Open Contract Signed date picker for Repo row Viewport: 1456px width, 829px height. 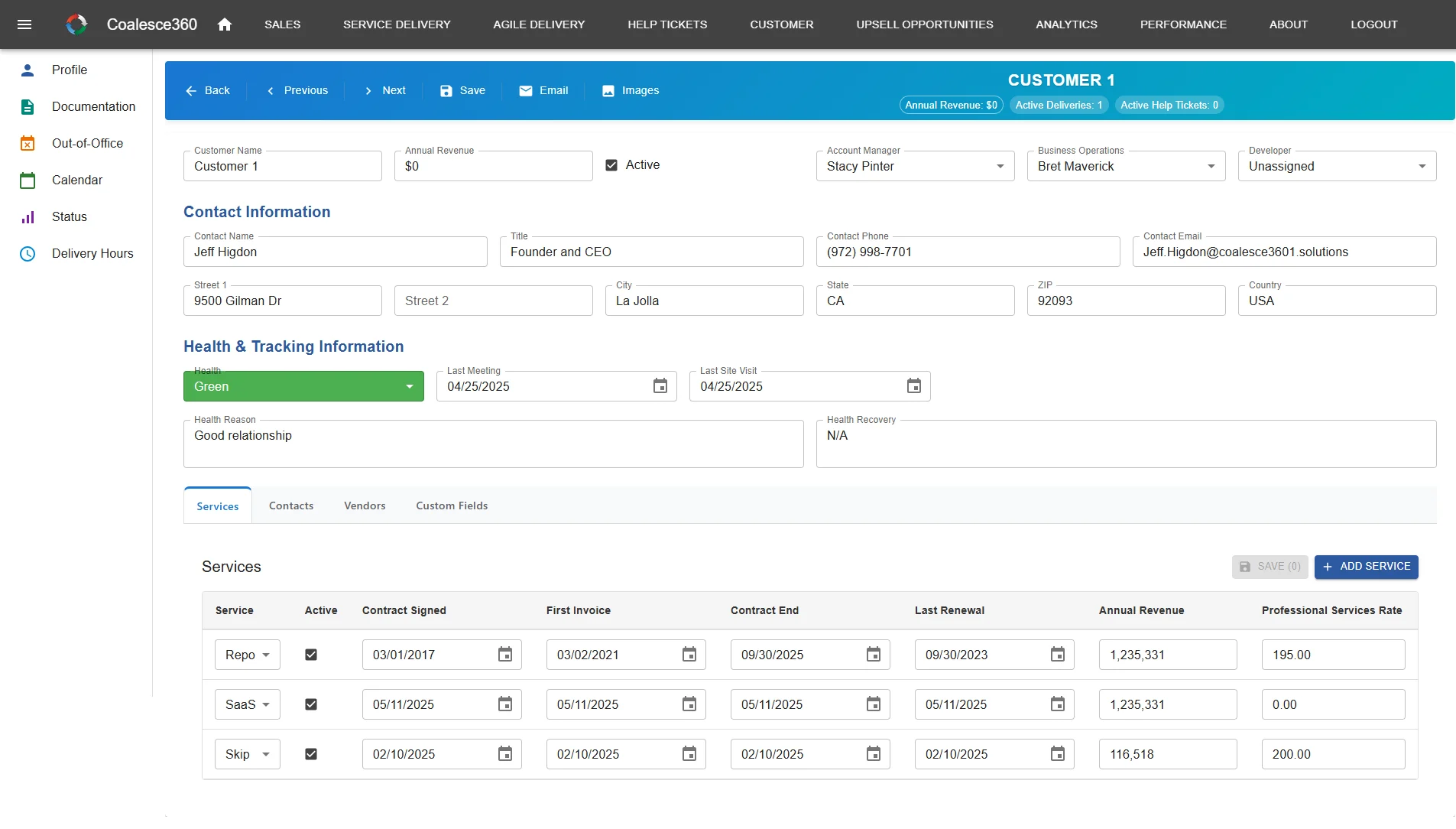(x=505, y=655)
